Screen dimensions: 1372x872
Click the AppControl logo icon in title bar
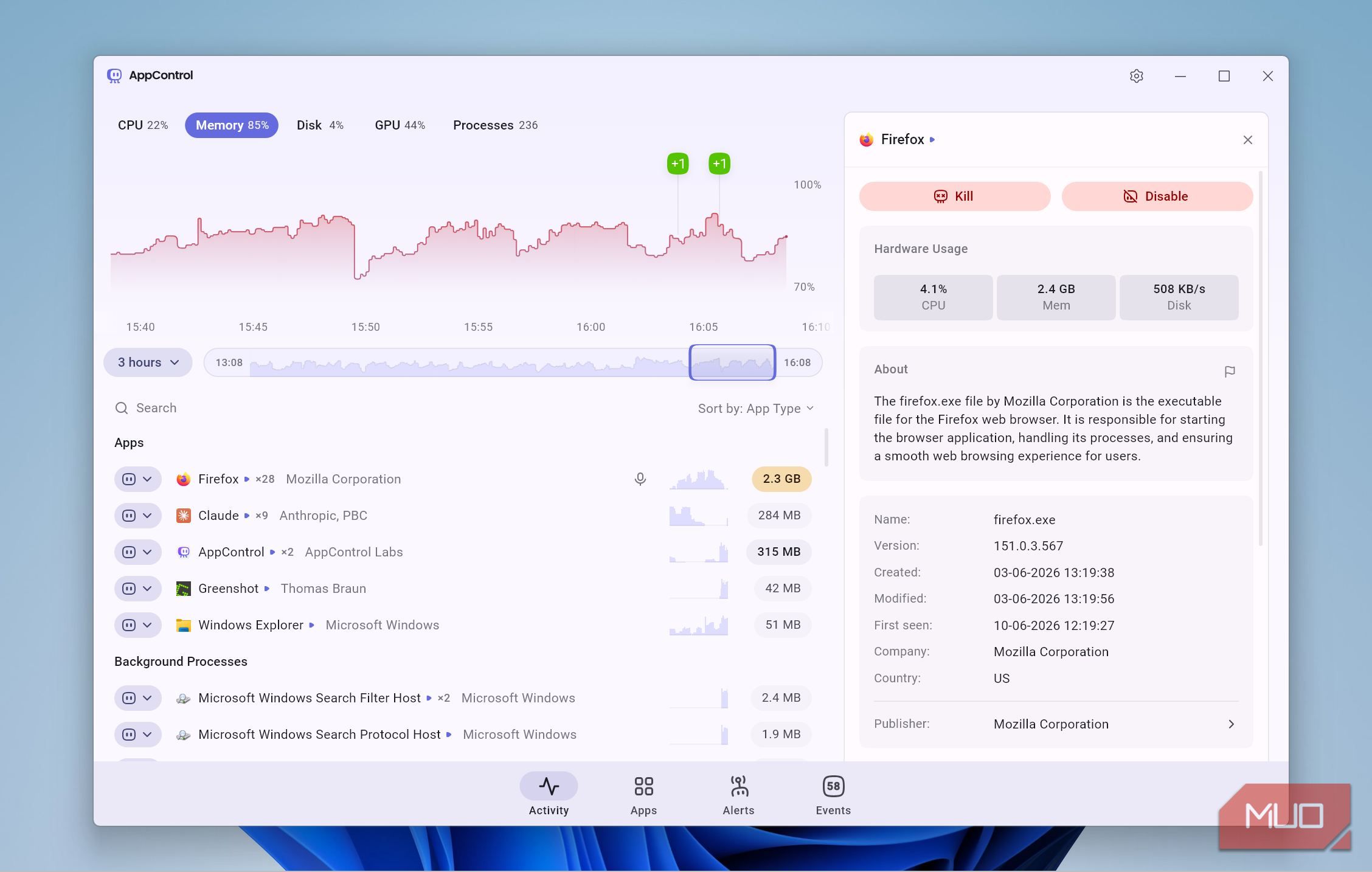(x=114, y=75)
